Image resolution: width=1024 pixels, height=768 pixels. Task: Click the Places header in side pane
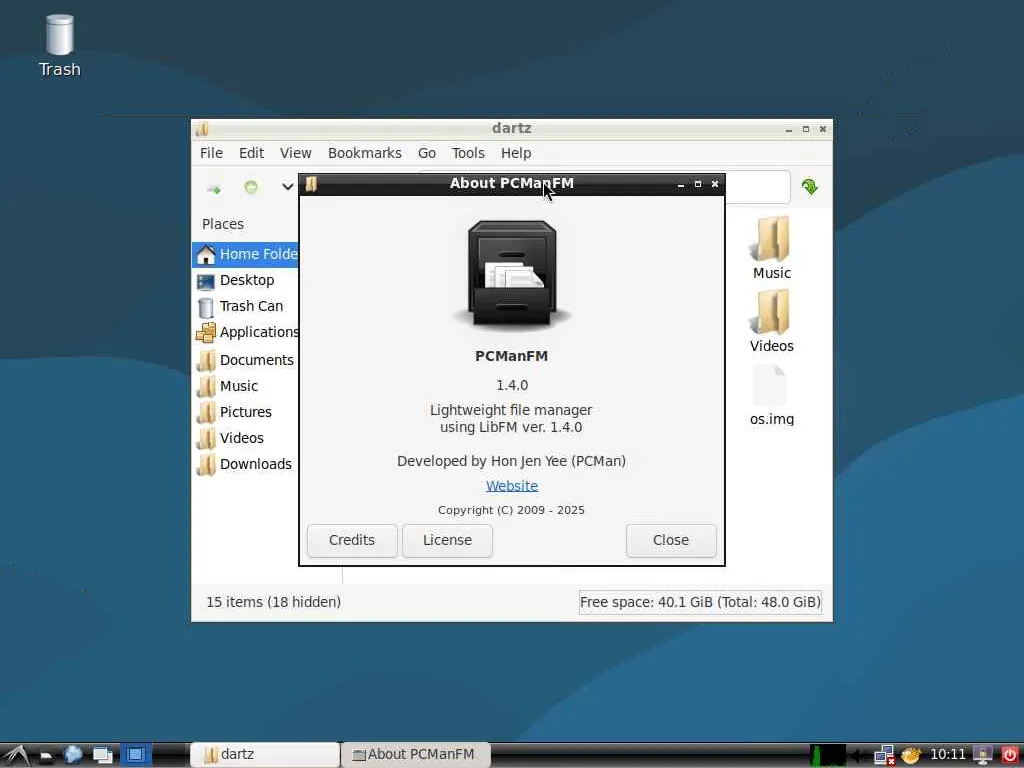(223, 224)
